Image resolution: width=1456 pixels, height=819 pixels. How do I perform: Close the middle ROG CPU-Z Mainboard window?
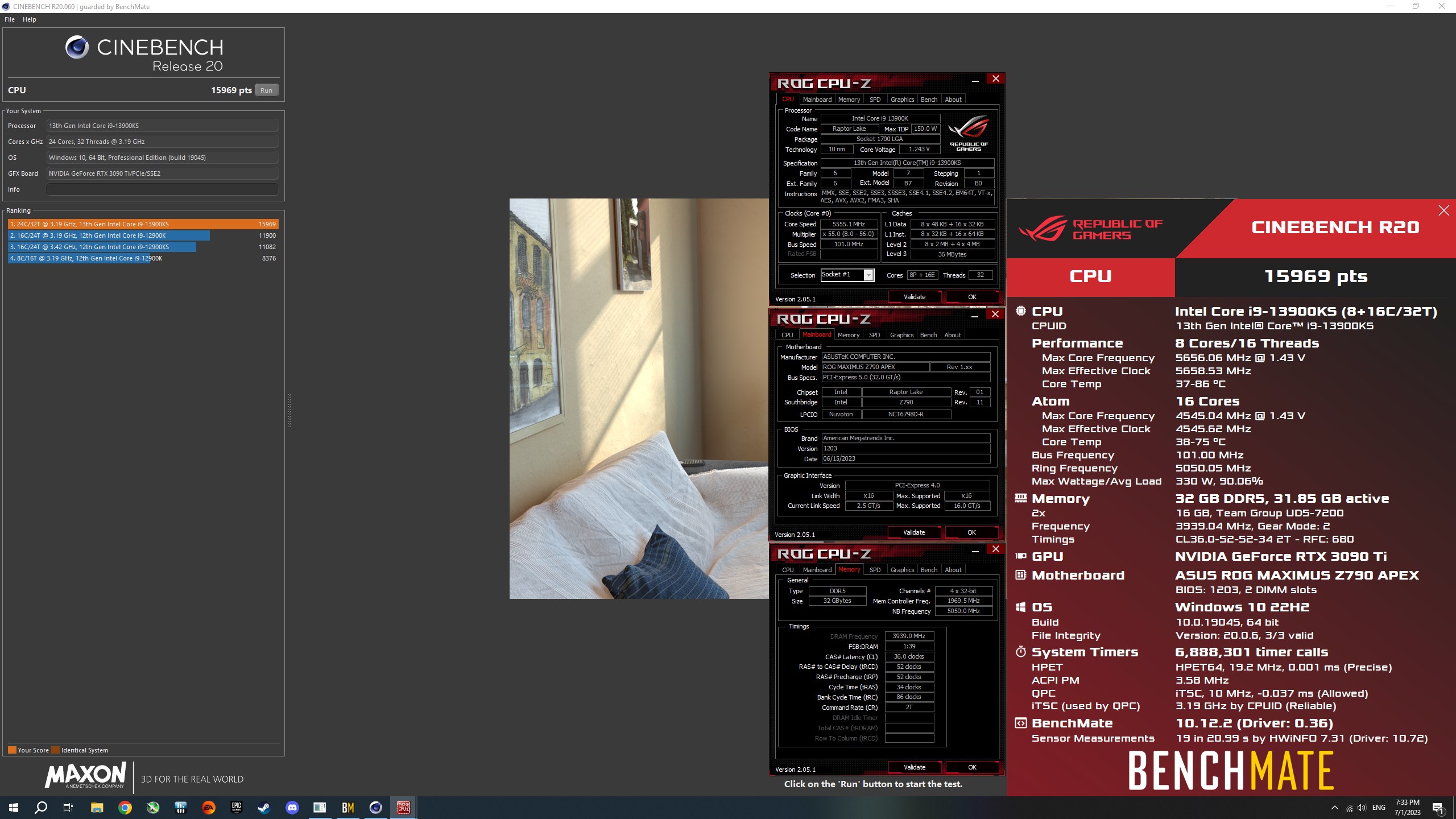(x=995, y=314)
